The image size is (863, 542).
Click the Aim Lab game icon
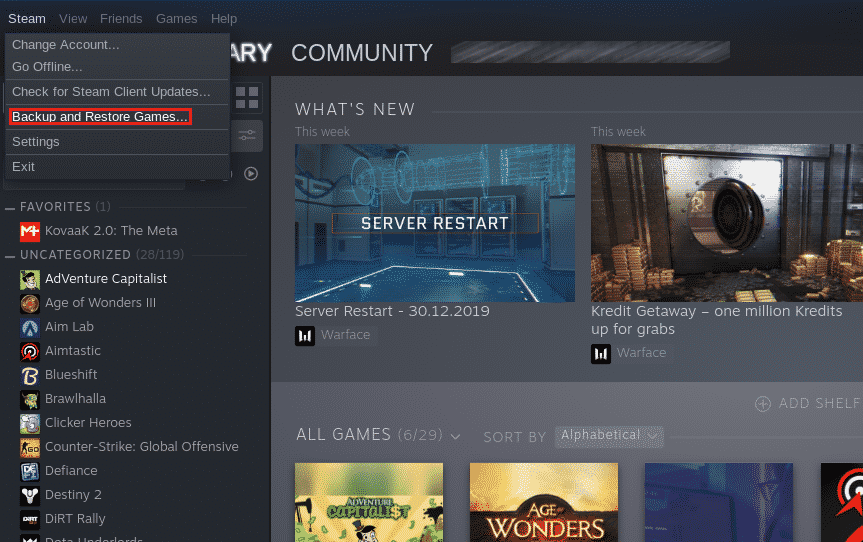click(x=30, y=328)
